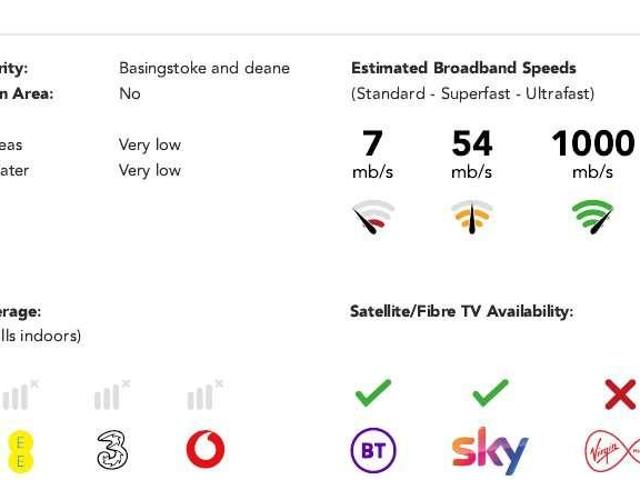Click the green checkmark above BT
Screen dimensions: 640x480
(x=373, y=393)
